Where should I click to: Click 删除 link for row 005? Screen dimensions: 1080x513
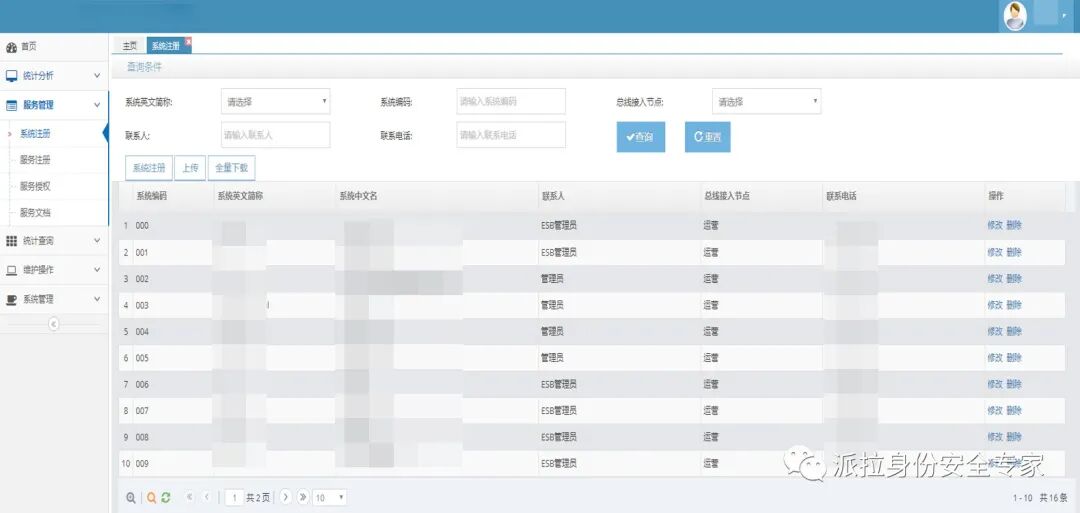(x=1014, y=357)
